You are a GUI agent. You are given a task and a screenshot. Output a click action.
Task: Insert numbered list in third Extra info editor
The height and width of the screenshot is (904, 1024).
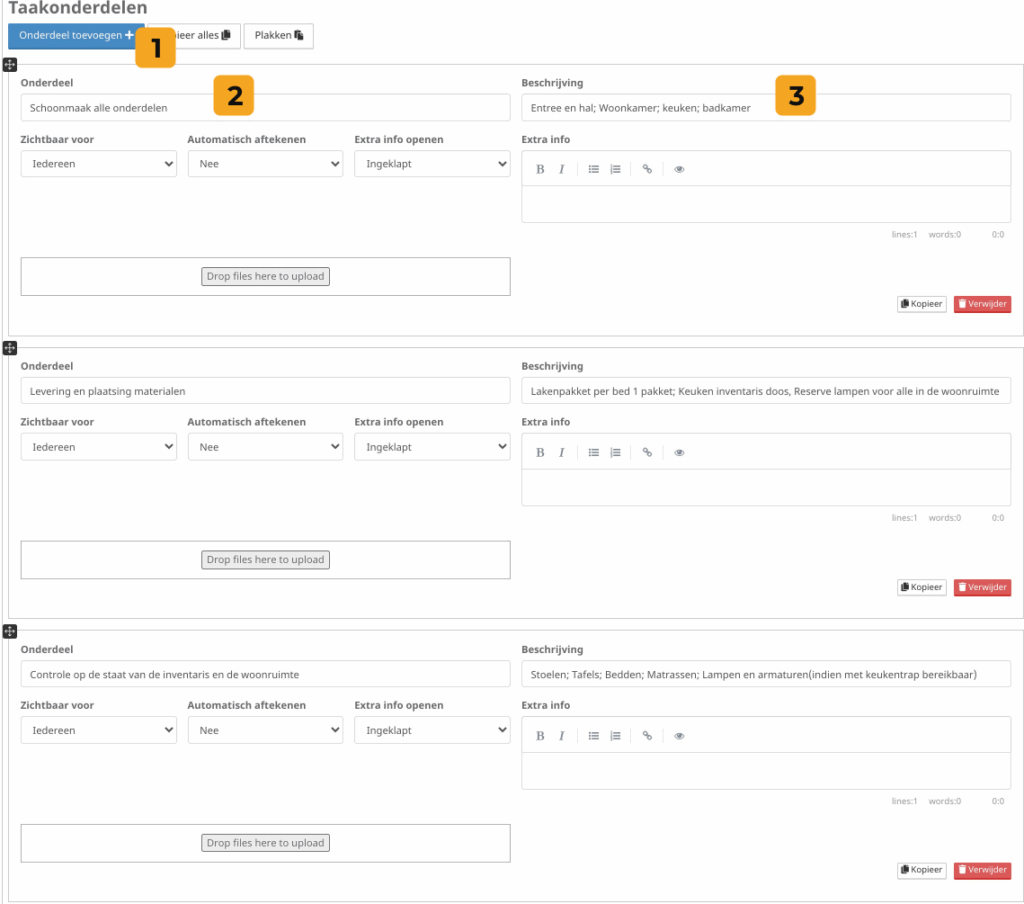pyautogui.click(x=615, y=735)
